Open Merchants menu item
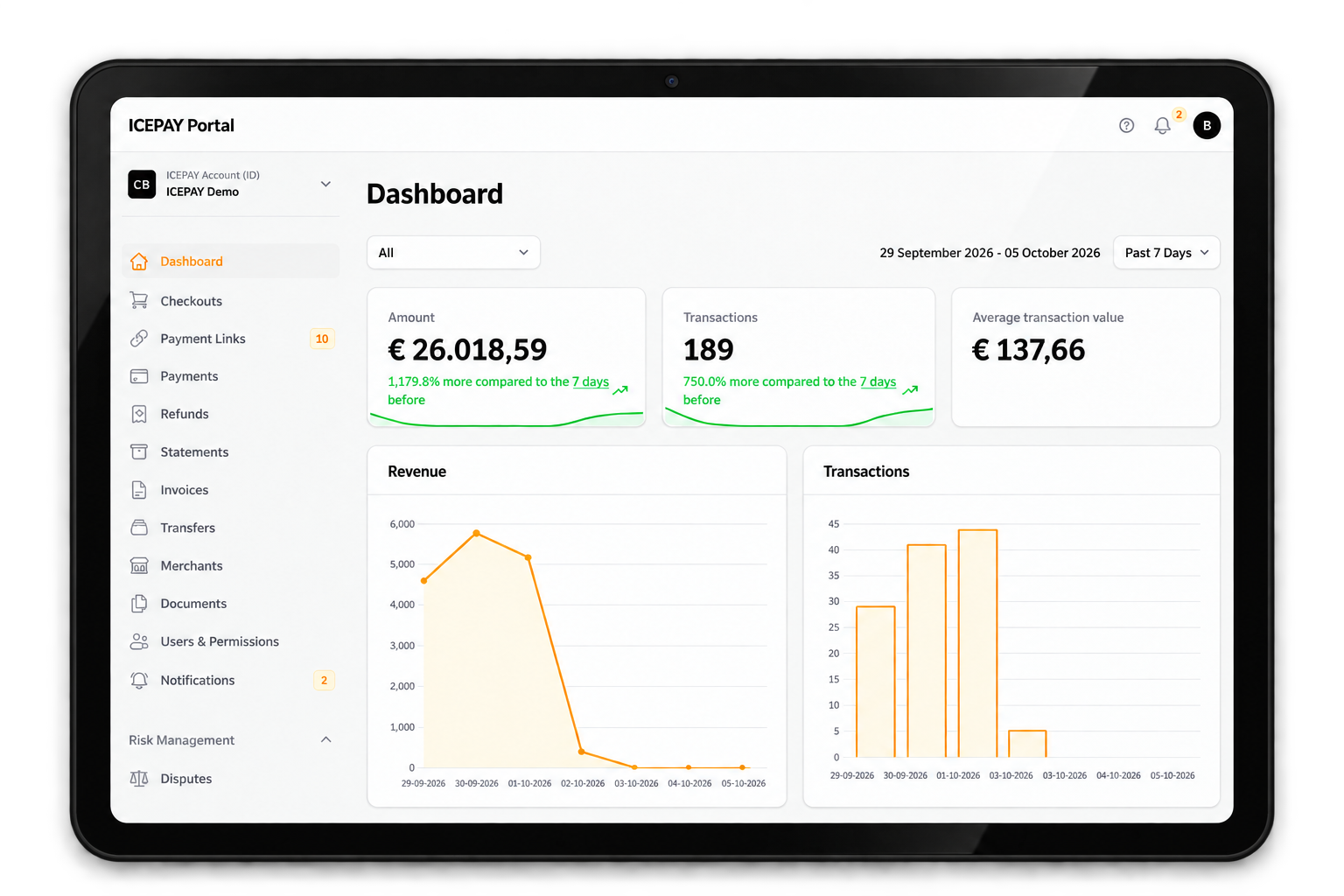The image size is (1344, 896). click(231, 566)
